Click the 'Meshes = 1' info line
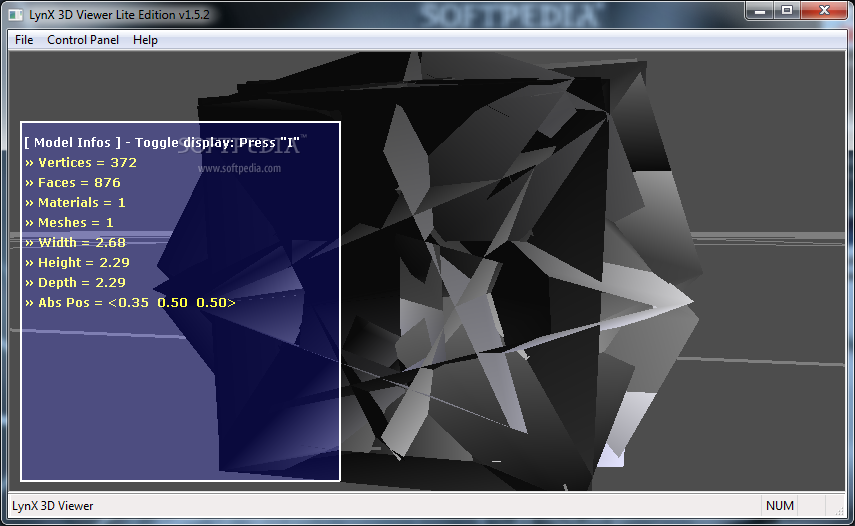The height and width of the screenshot is (526, 855). tap(69, 222)
